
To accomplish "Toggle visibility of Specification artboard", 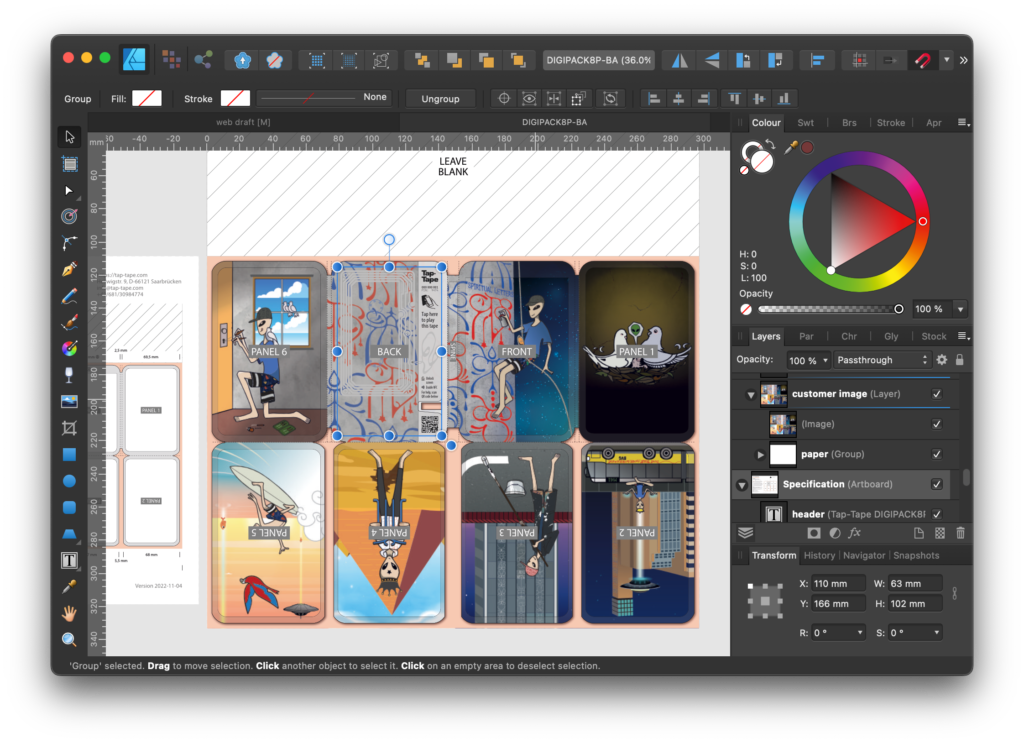I will coord(937,484).
